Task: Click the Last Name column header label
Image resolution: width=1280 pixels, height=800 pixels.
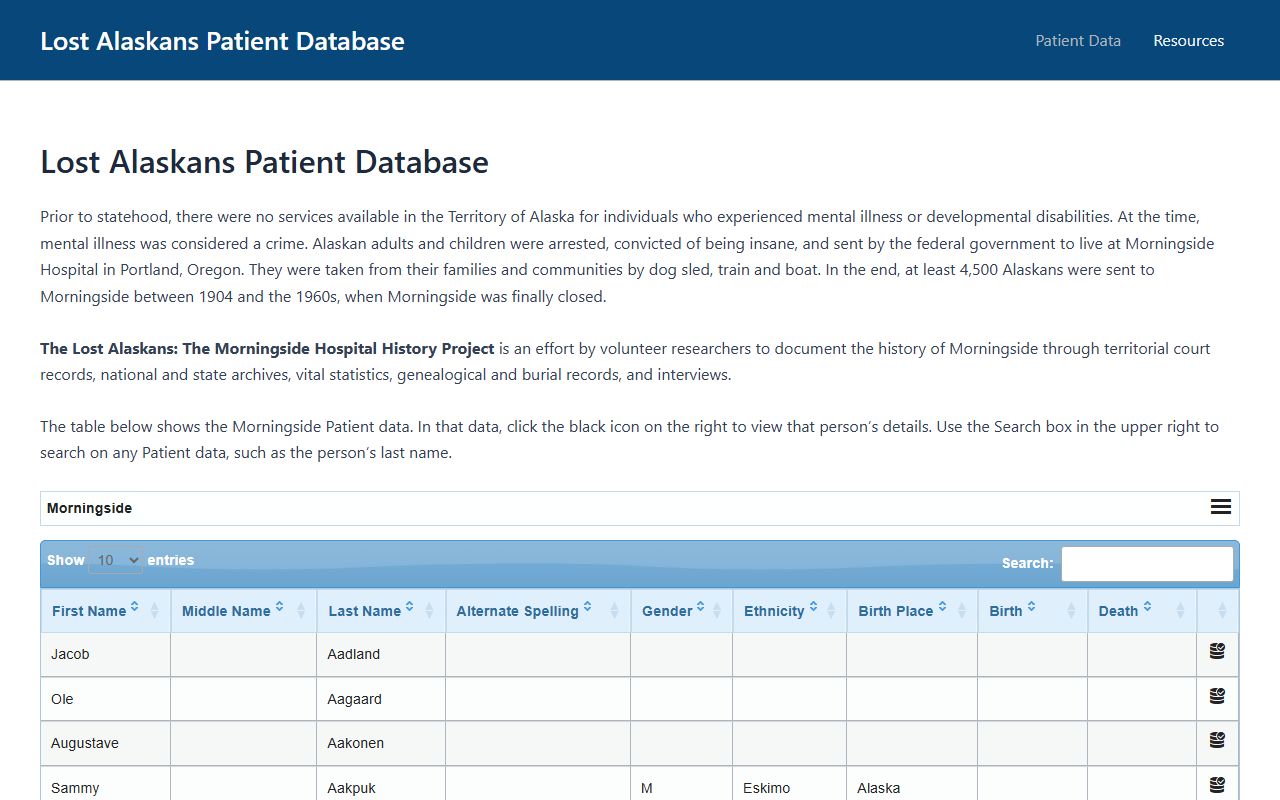Action: (x=364, y=611)
